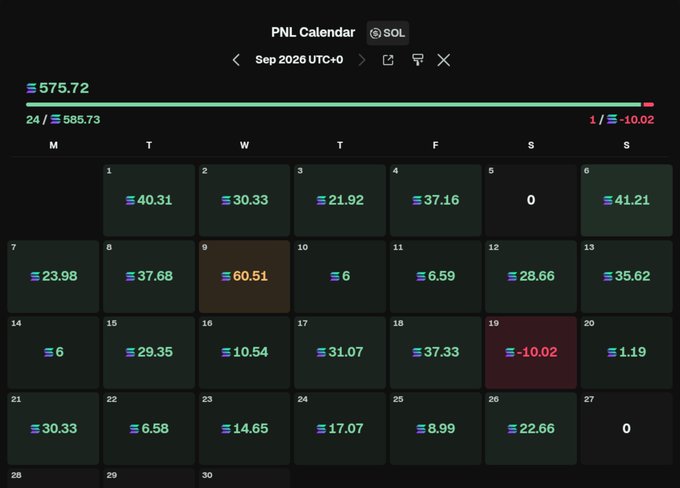Open day 27 cell showing 0
The width and height of the screenshot is (680, 488).
click(x=627, y=429)
